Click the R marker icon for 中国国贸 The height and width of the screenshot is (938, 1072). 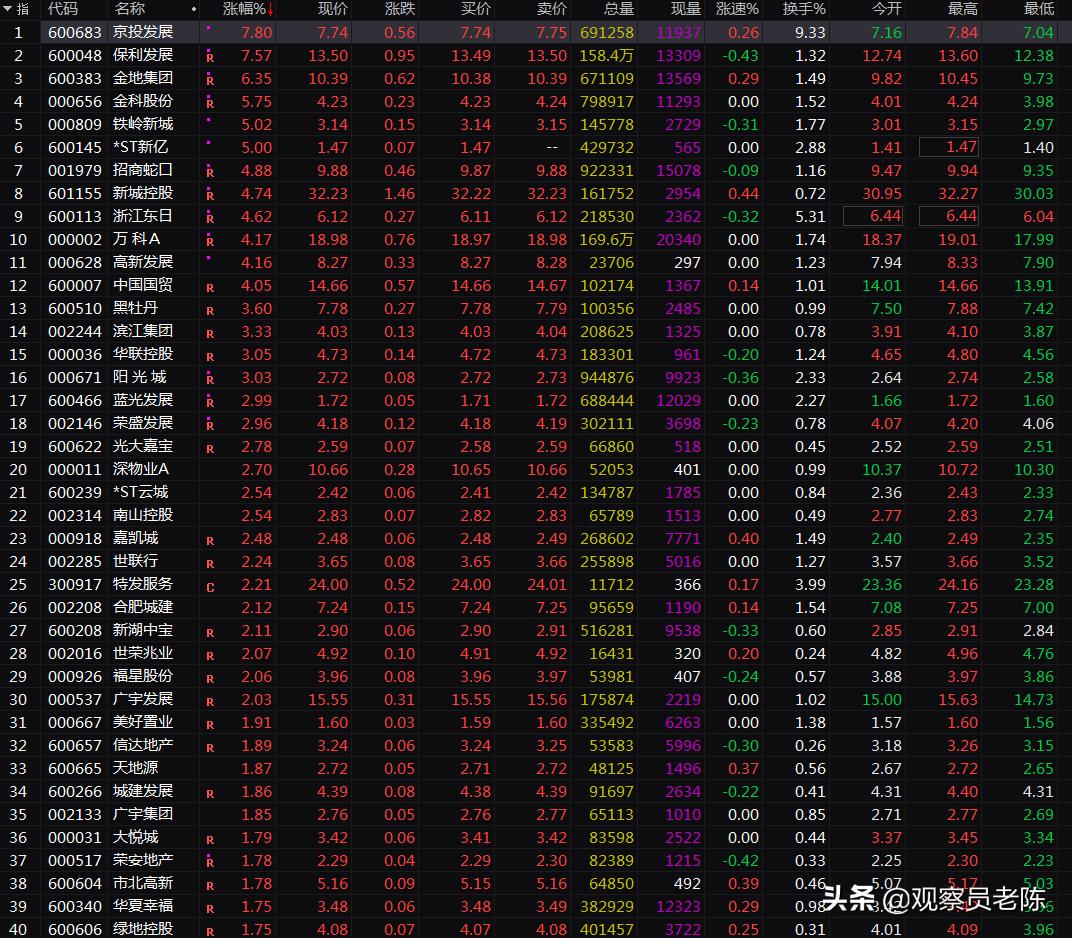[x=210, y=287]
